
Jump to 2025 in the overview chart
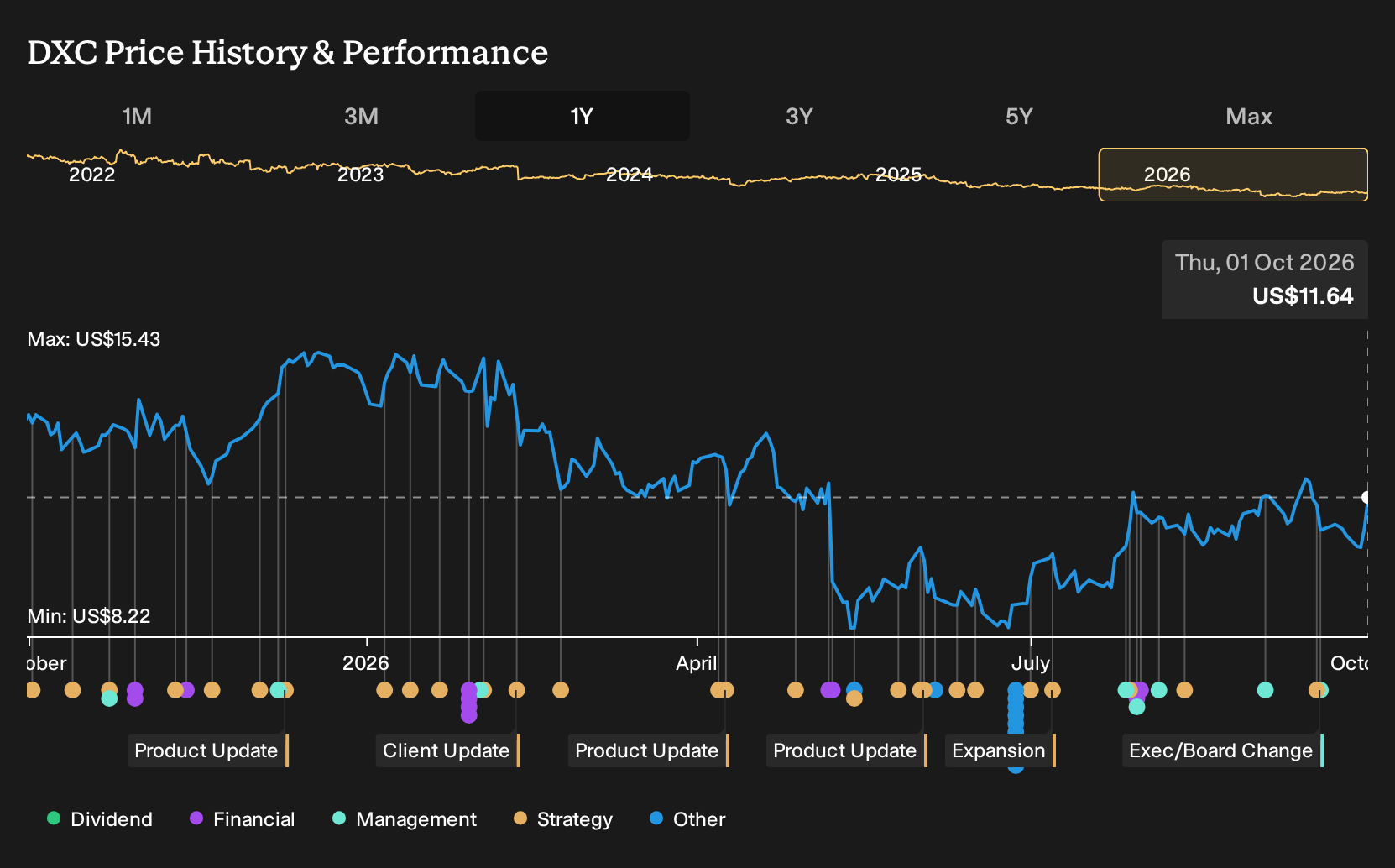coord(899,175)
